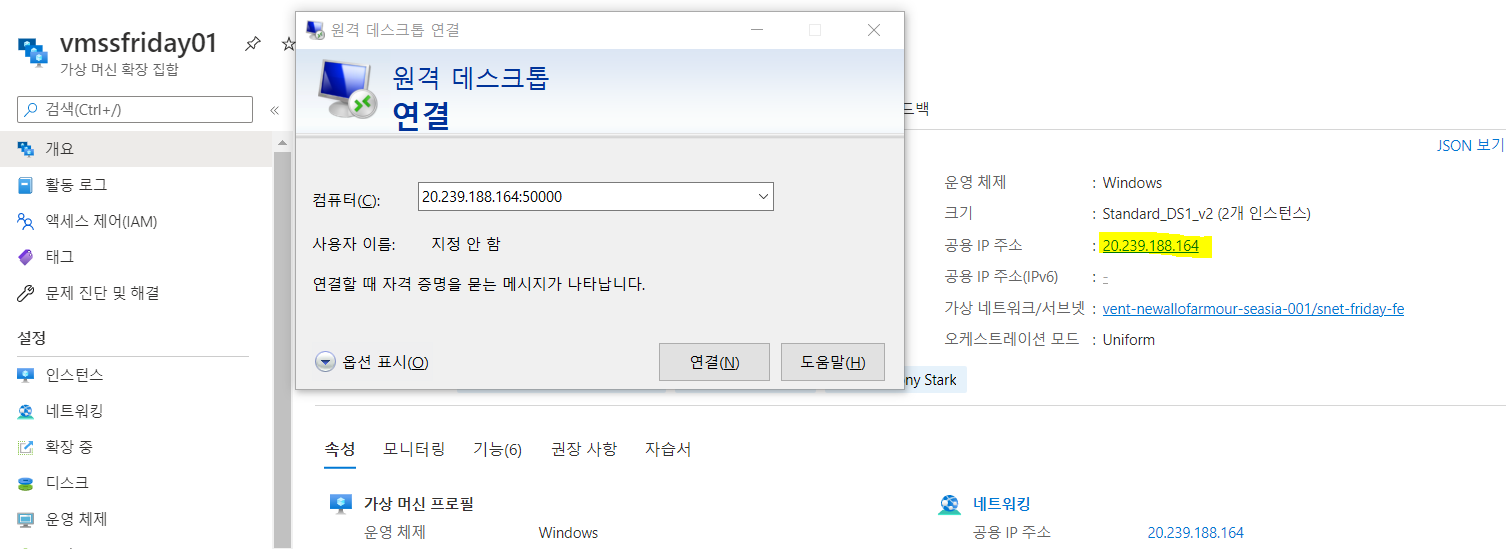Open highlighted public IP 20.239.188.164 link
The width and height of the screenshot is (1506, 549).
(x=1150, y=246)
